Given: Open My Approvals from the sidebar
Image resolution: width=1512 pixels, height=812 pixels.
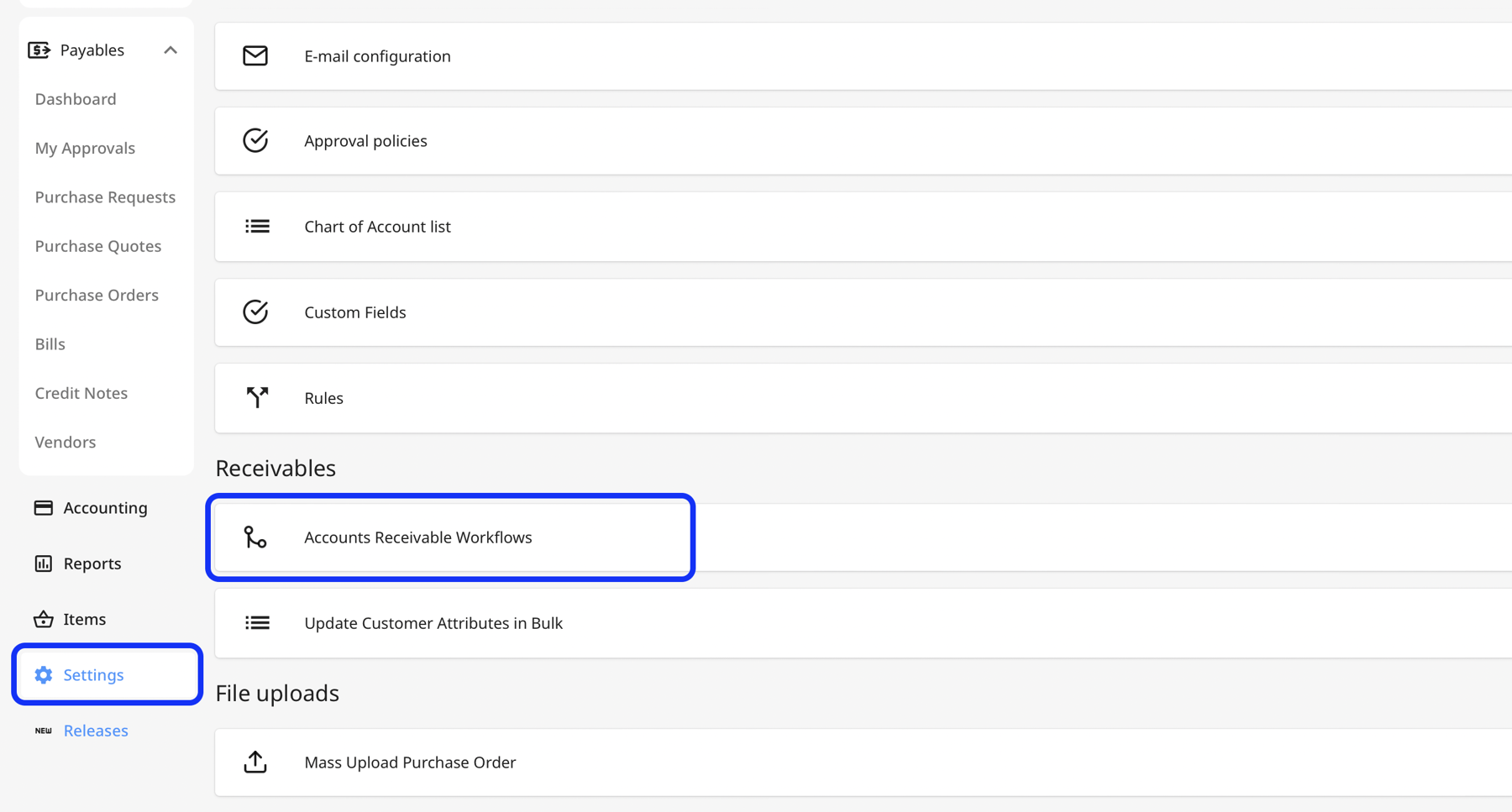Looking at the screenshot, I should click(85, 148).
